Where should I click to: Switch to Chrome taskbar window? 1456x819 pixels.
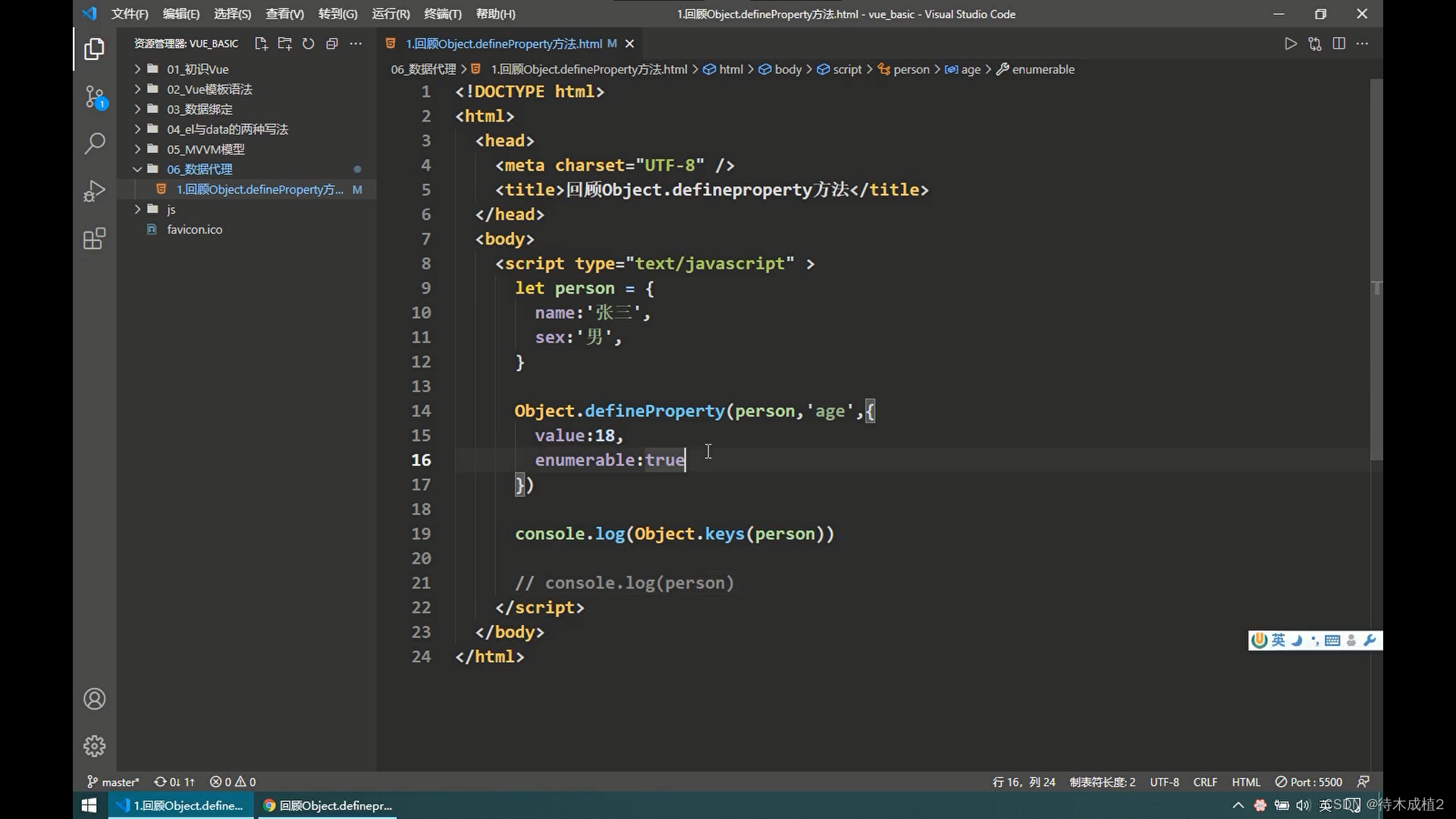pyautogui.click(x=328, y=805)
